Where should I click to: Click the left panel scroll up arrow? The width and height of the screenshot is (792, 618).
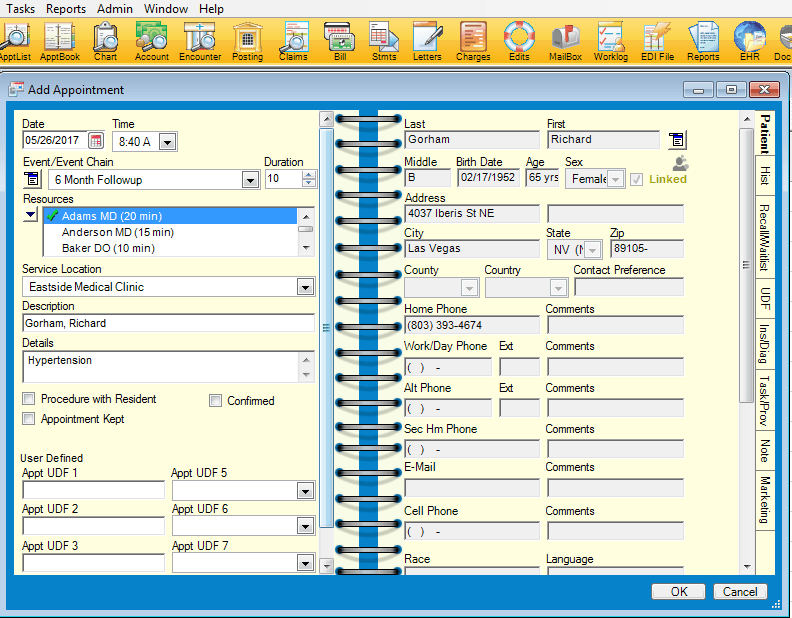pos(327,119)
